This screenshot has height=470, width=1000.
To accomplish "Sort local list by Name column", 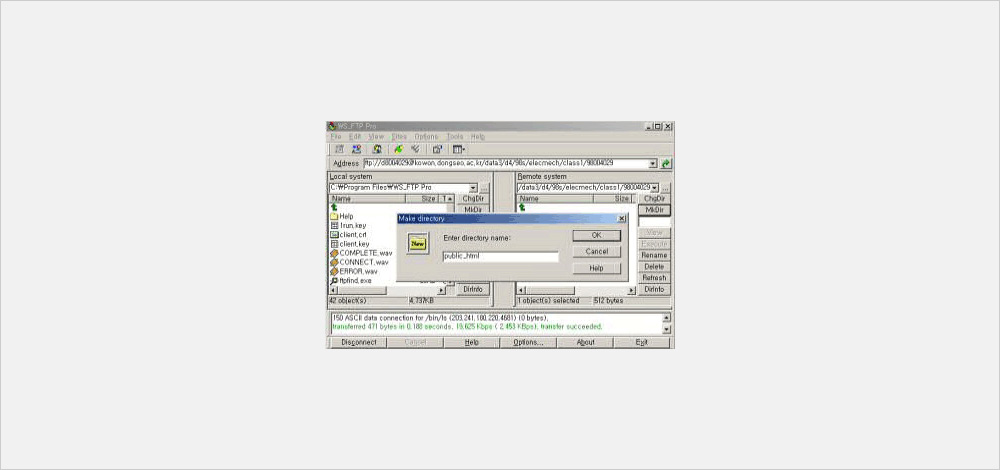I will point(367,199).
